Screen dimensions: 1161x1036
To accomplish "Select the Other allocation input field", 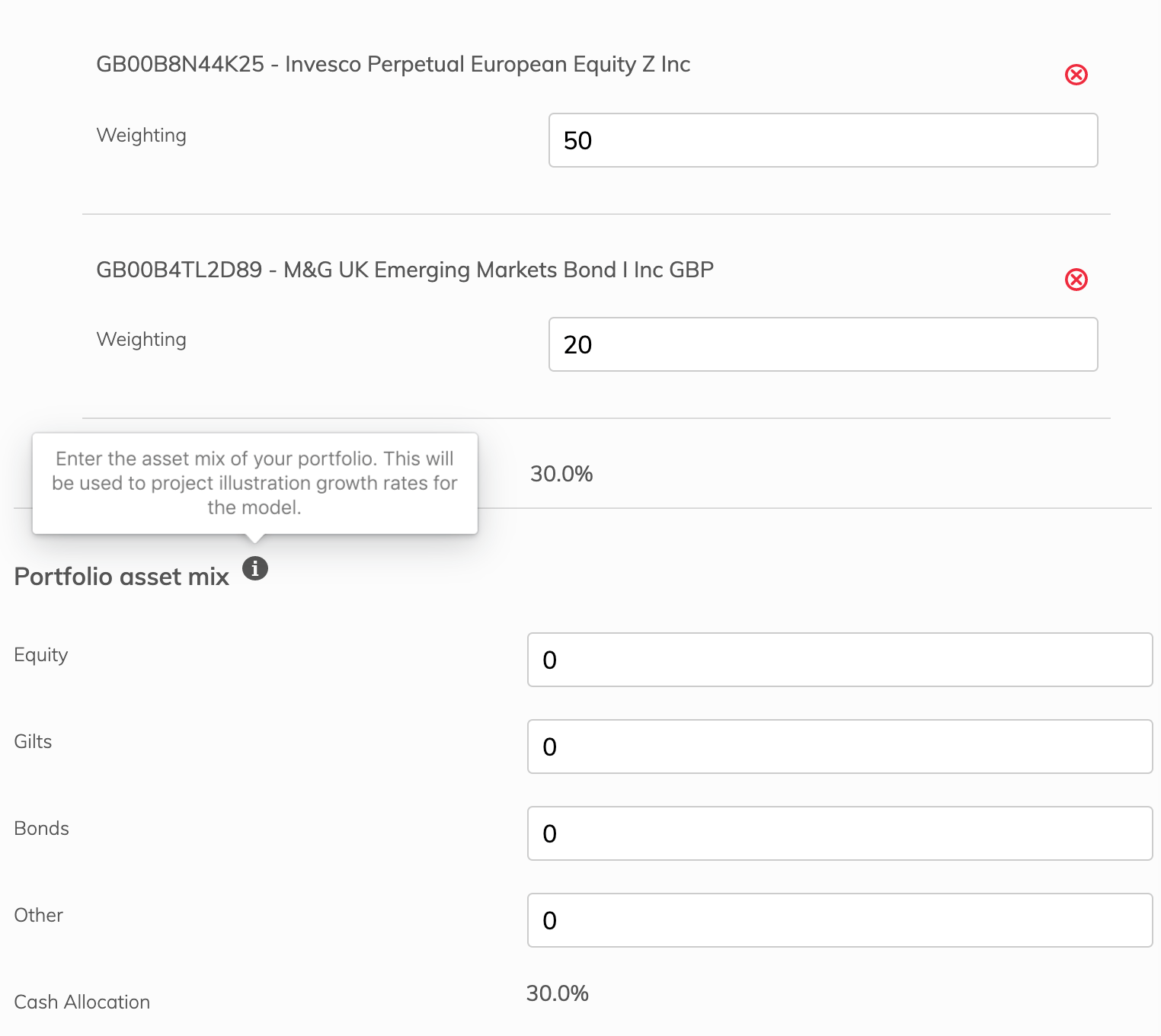I will pos(840,920).
